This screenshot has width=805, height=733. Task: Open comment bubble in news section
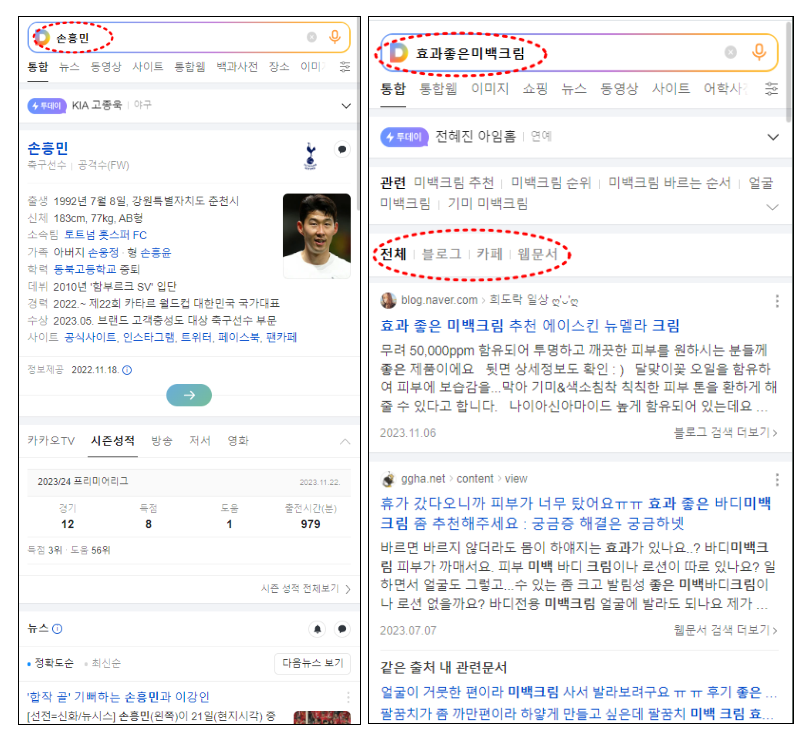click(x=342, y=629)
